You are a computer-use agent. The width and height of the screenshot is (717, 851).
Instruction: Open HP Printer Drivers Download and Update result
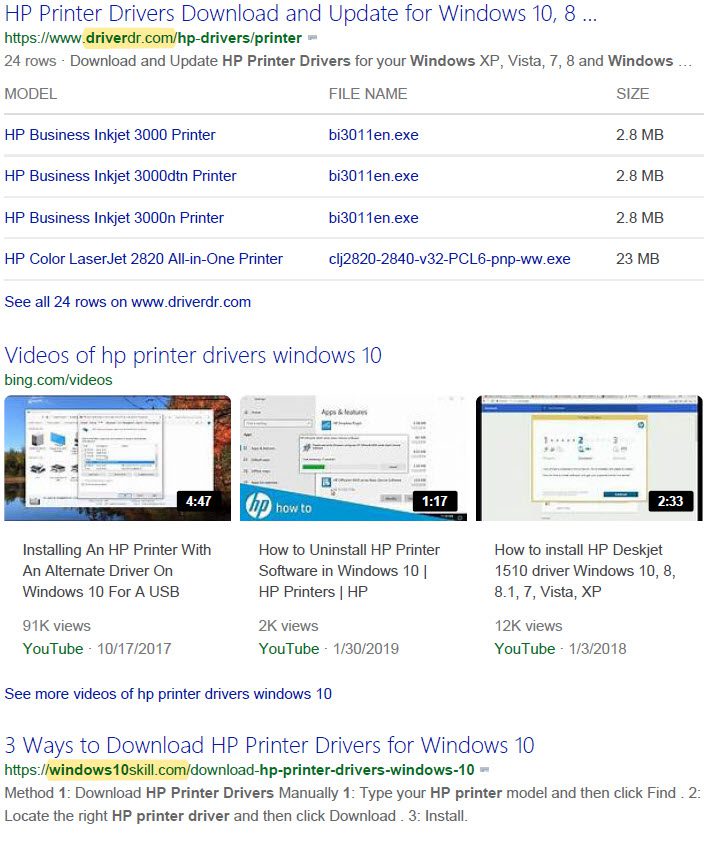point(301,14)
